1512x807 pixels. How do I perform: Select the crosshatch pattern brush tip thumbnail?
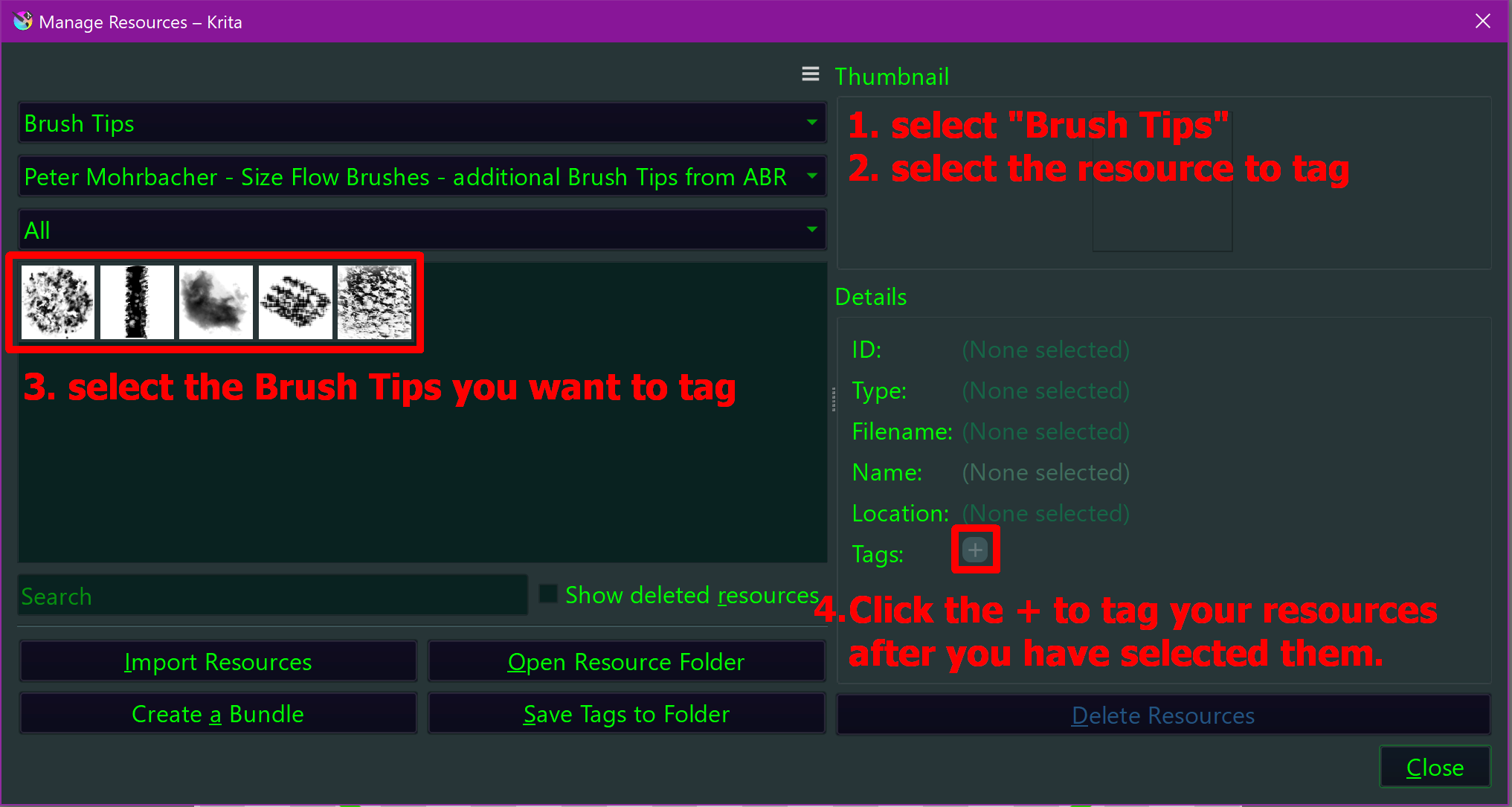pos(295,302)
